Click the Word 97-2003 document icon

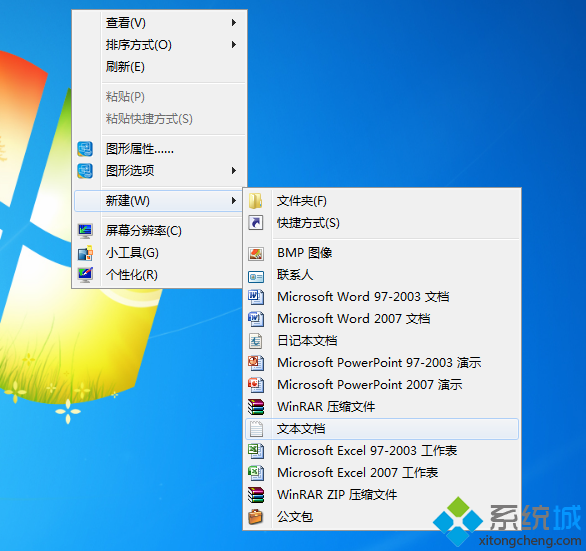pyautogui.click(x=256, y=297)
